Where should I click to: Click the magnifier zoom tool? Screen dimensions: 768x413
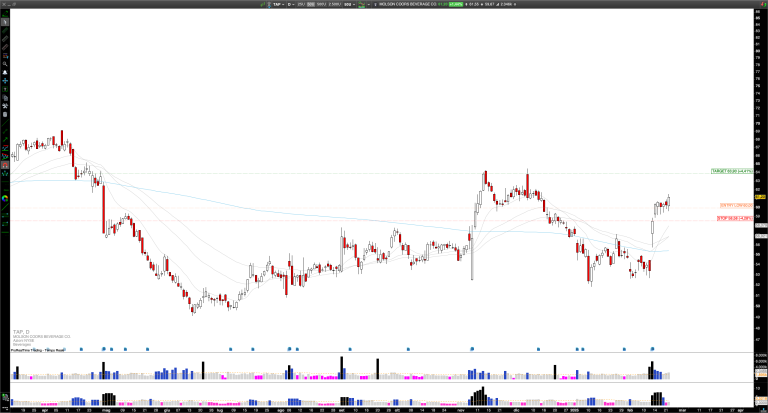pyautogui.click(x=4, y=63)
